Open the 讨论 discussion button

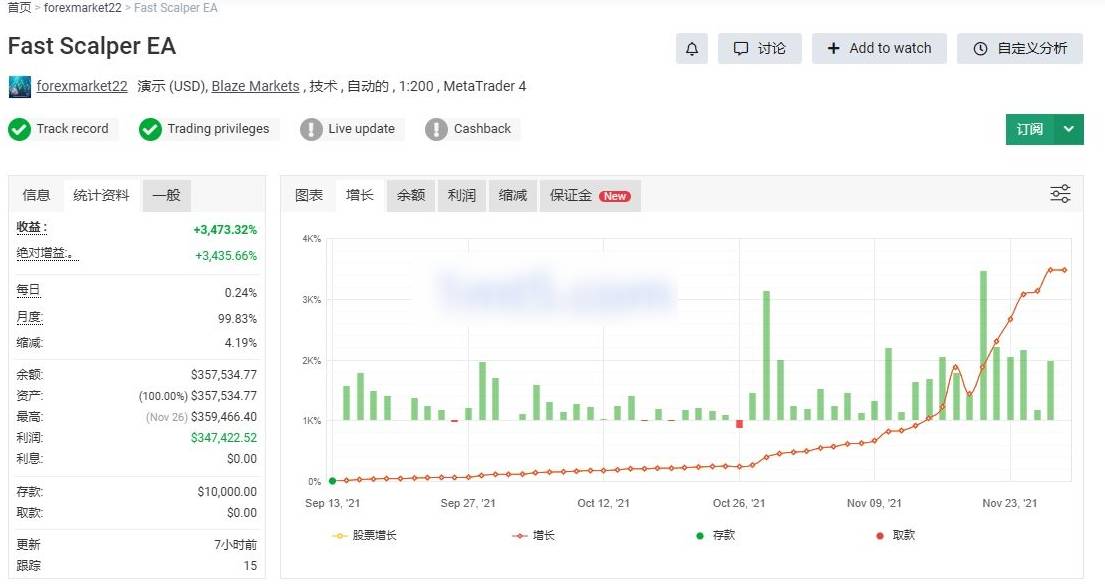tap(760, 49)
